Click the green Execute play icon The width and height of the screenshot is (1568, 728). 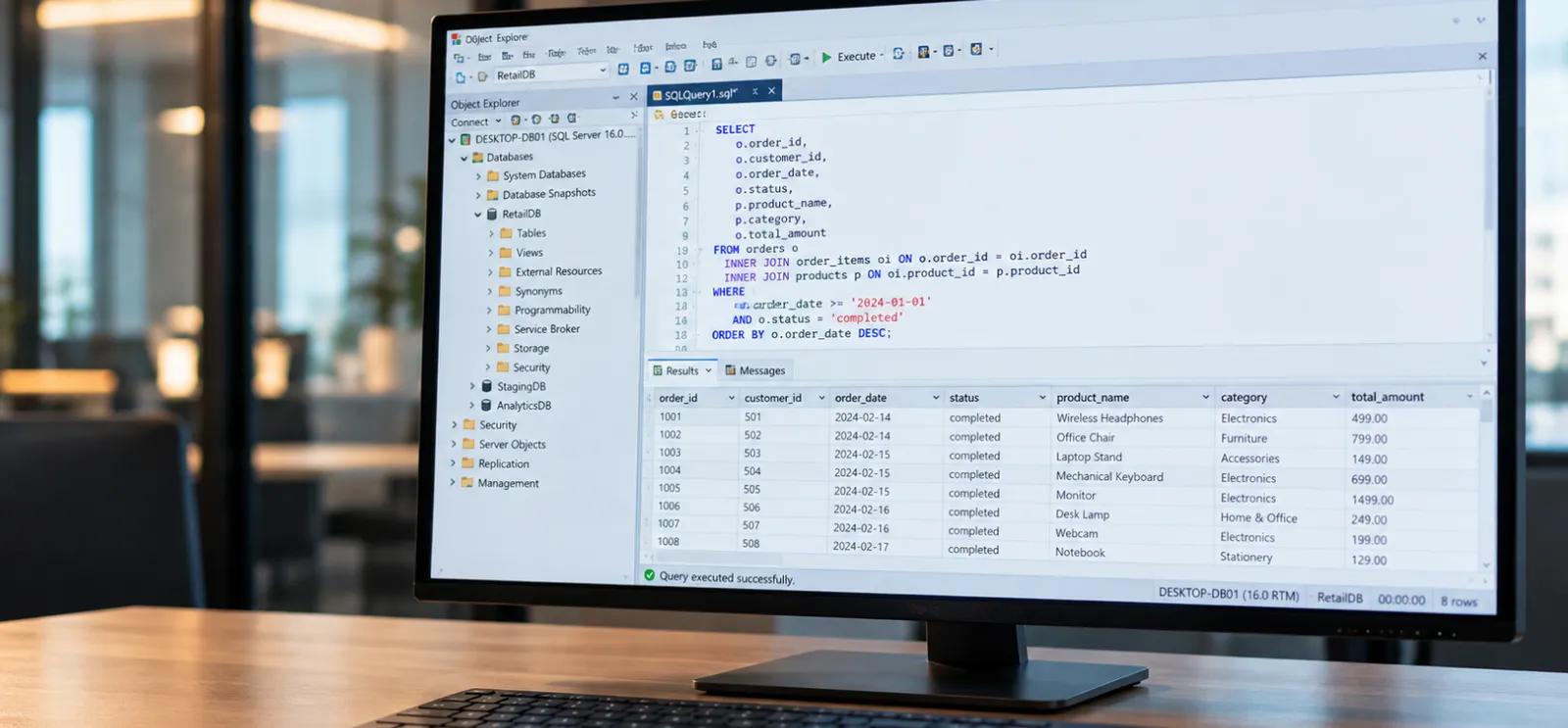[826, 57]
